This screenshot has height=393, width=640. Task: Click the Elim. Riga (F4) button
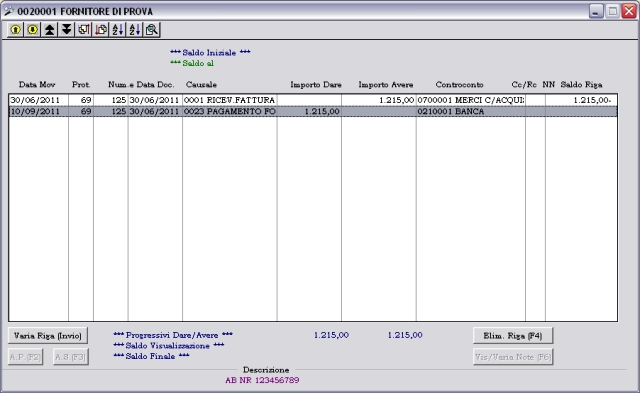pyautogui.click(x=513, y=336)
